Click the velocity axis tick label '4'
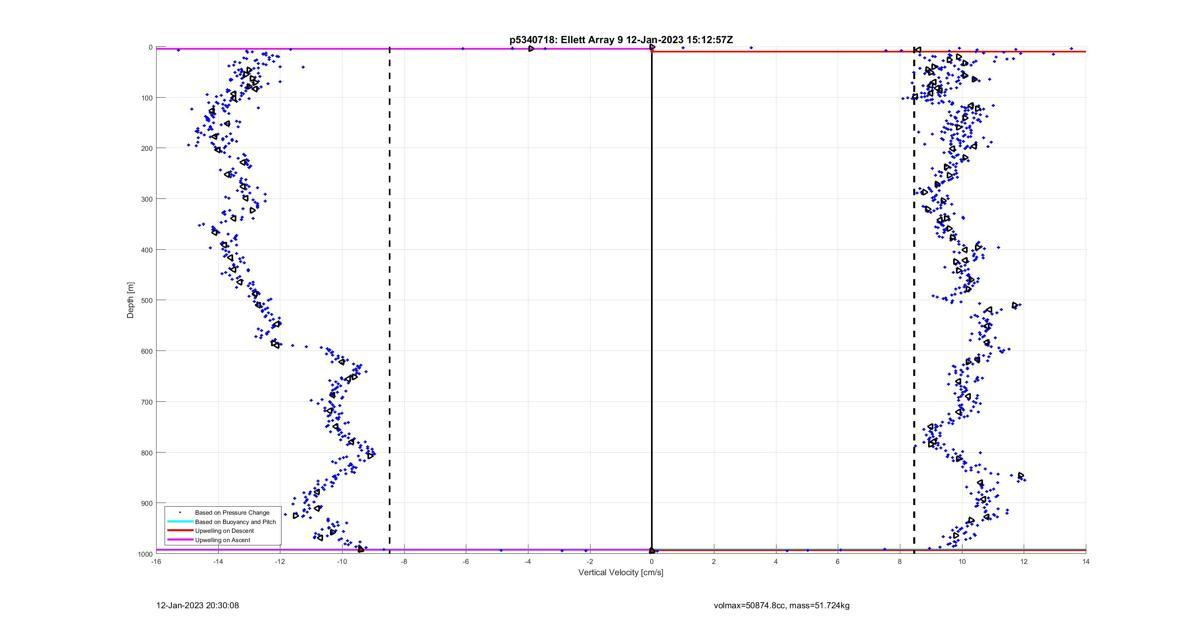The height and width of the screenshot is (622, 1200). (x=776, y=562)
